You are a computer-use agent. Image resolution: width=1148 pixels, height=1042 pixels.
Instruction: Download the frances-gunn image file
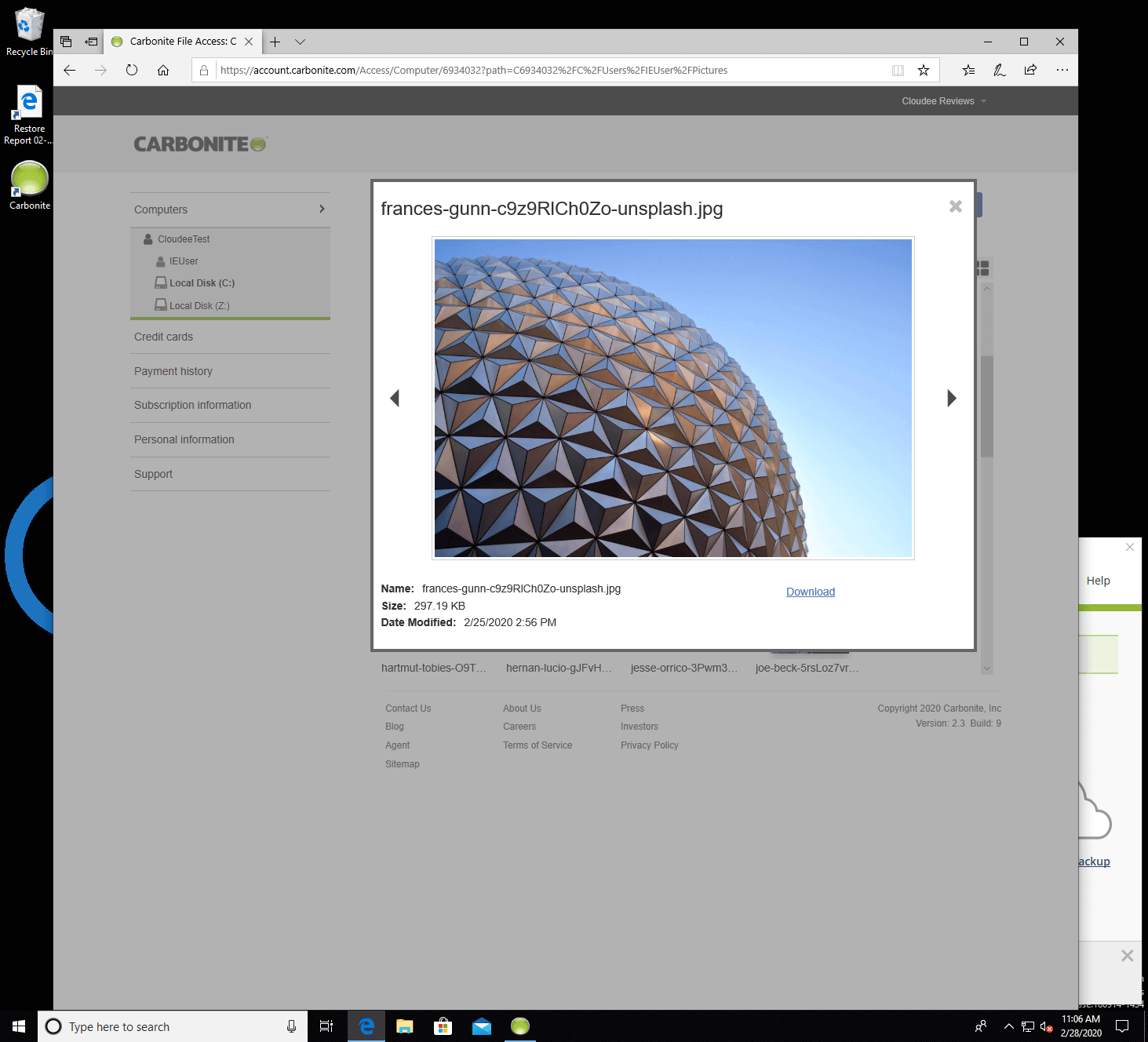810,592
